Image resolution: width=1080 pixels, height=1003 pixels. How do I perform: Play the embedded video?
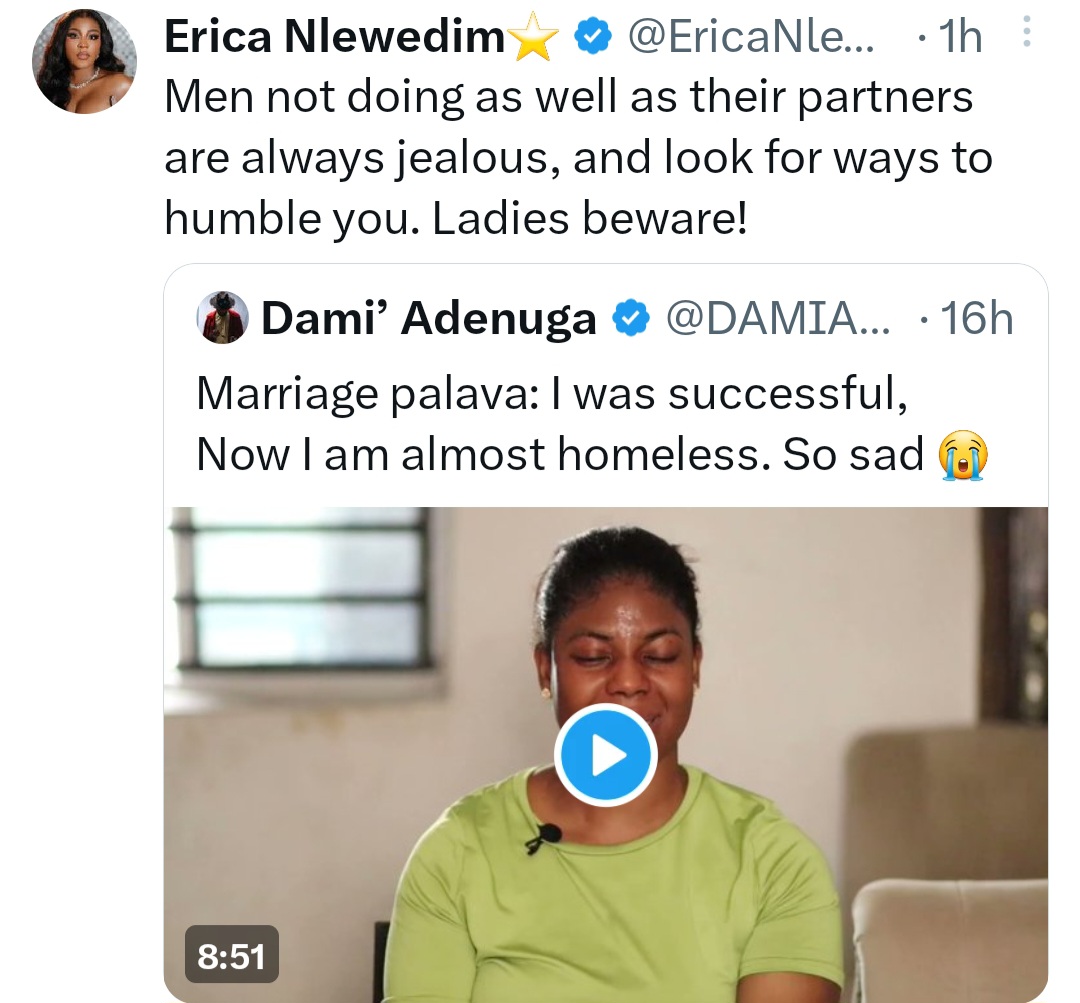coord(607,755)
